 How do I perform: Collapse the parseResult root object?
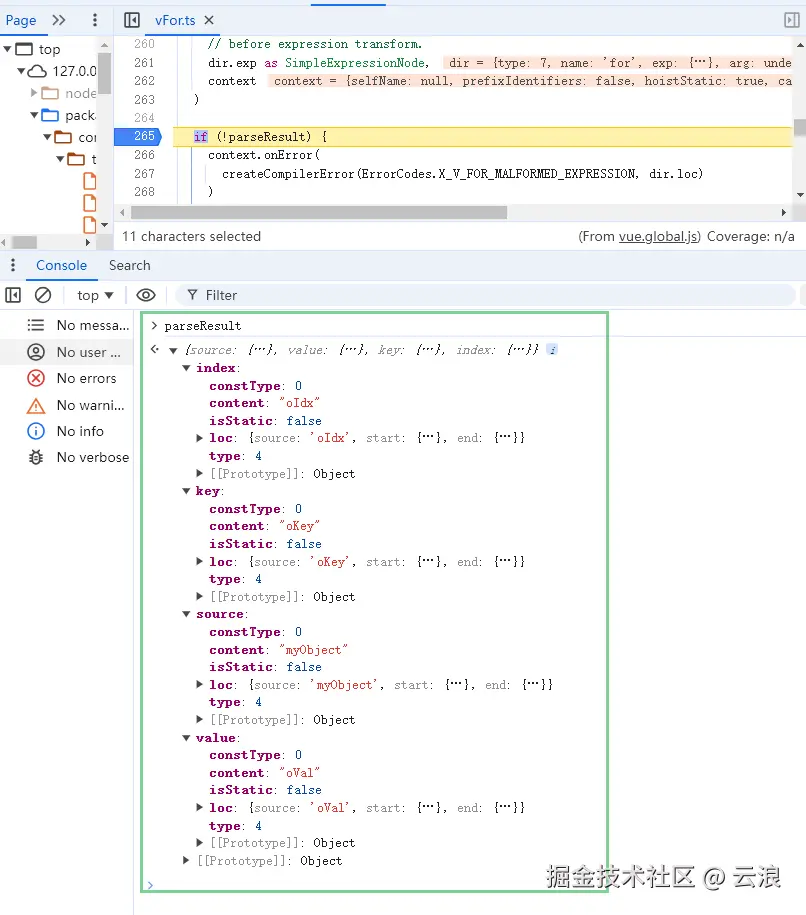point(173,351)
